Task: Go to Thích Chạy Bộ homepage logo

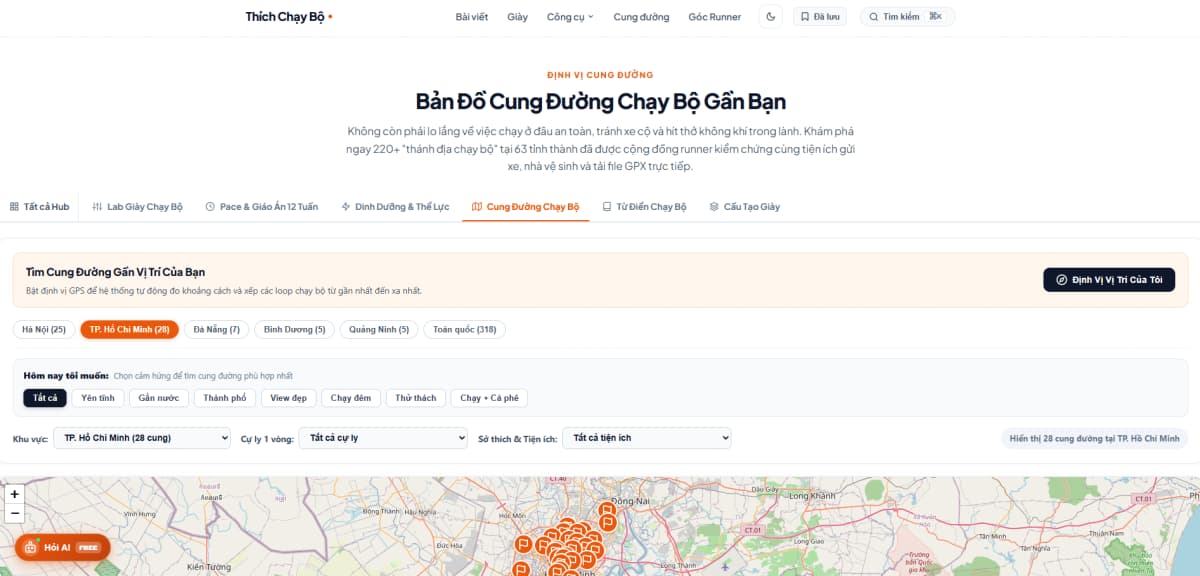Action: (289, 16)
